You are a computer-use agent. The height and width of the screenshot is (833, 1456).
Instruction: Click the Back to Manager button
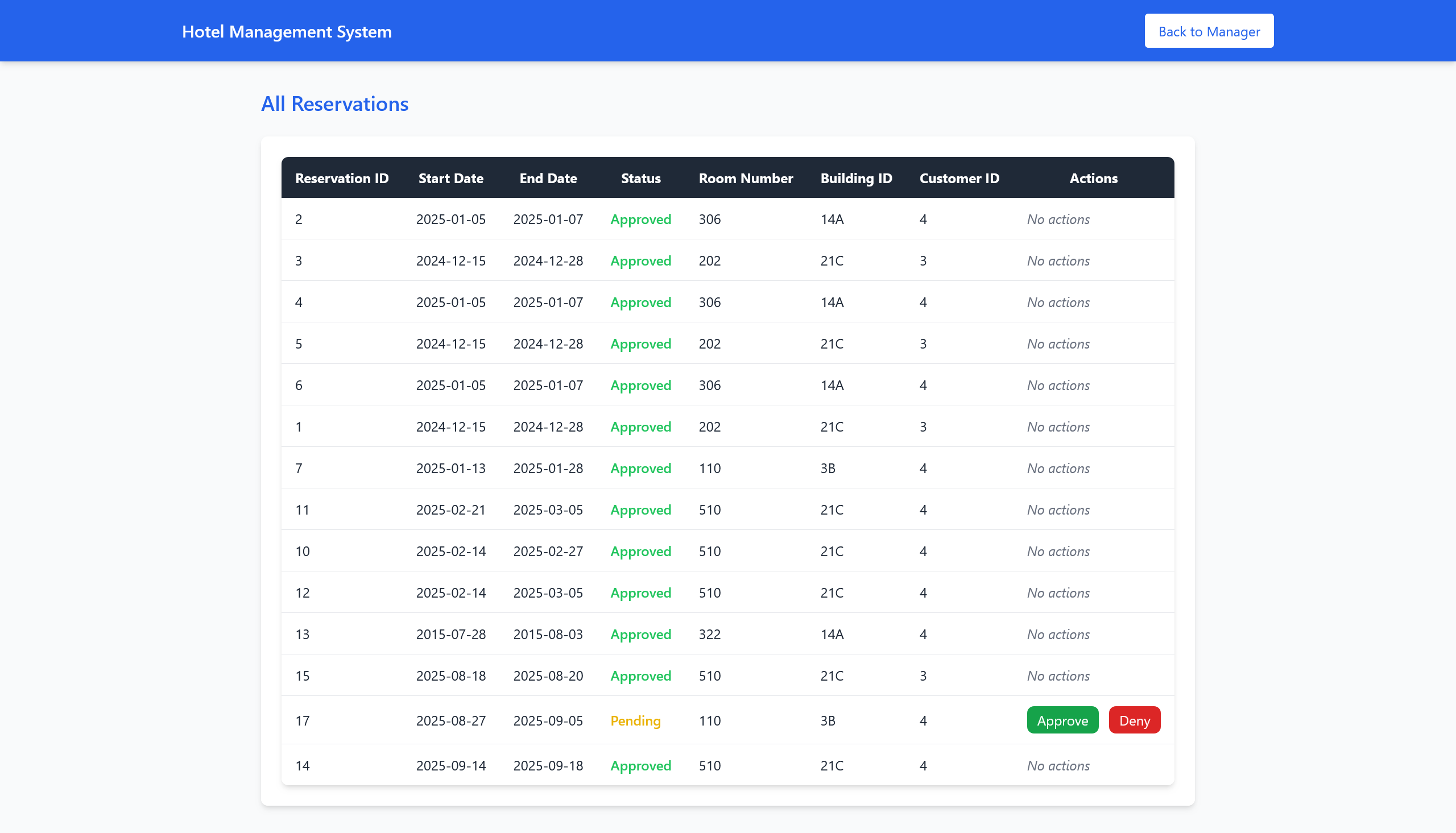[1208, 31]
